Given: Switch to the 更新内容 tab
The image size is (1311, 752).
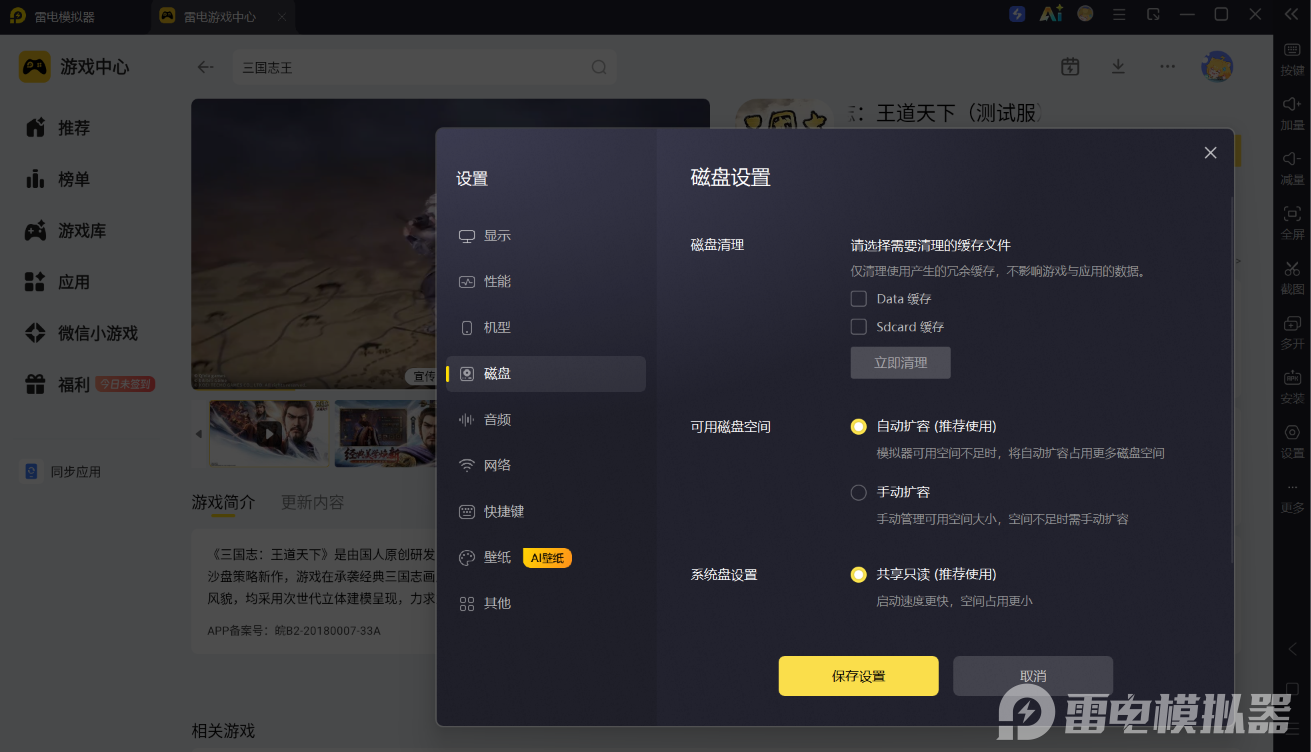Looking at the screenshot, I should tap(312, 502).
